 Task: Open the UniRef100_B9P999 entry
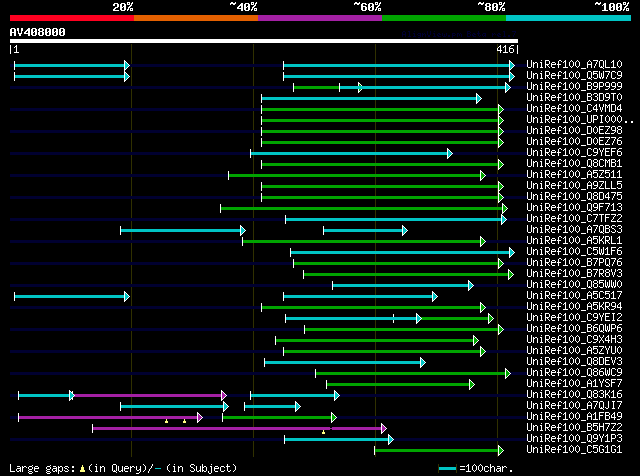coord(574,87)
